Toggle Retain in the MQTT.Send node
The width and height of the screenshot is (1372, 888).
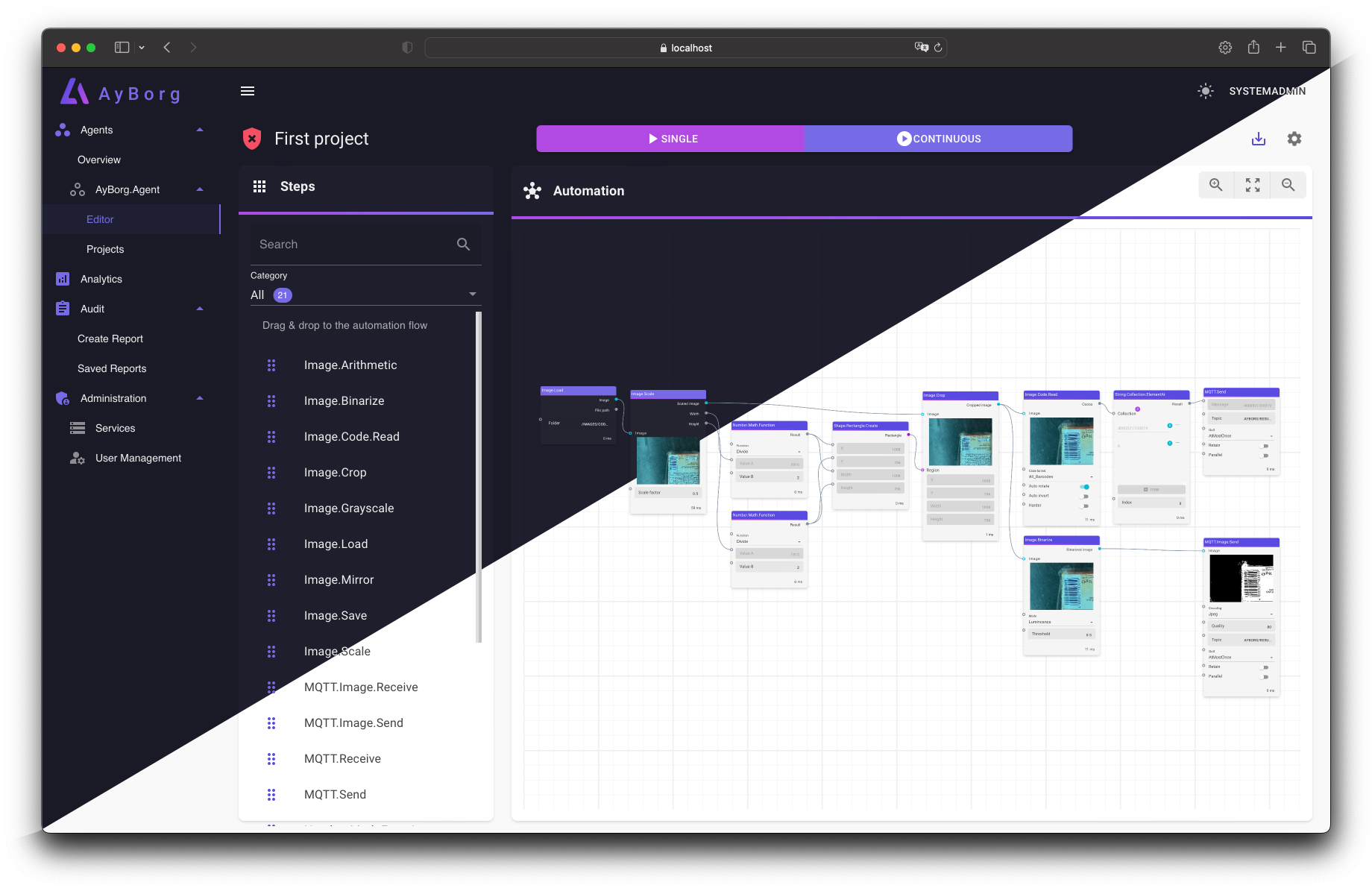coord(1265,446)
